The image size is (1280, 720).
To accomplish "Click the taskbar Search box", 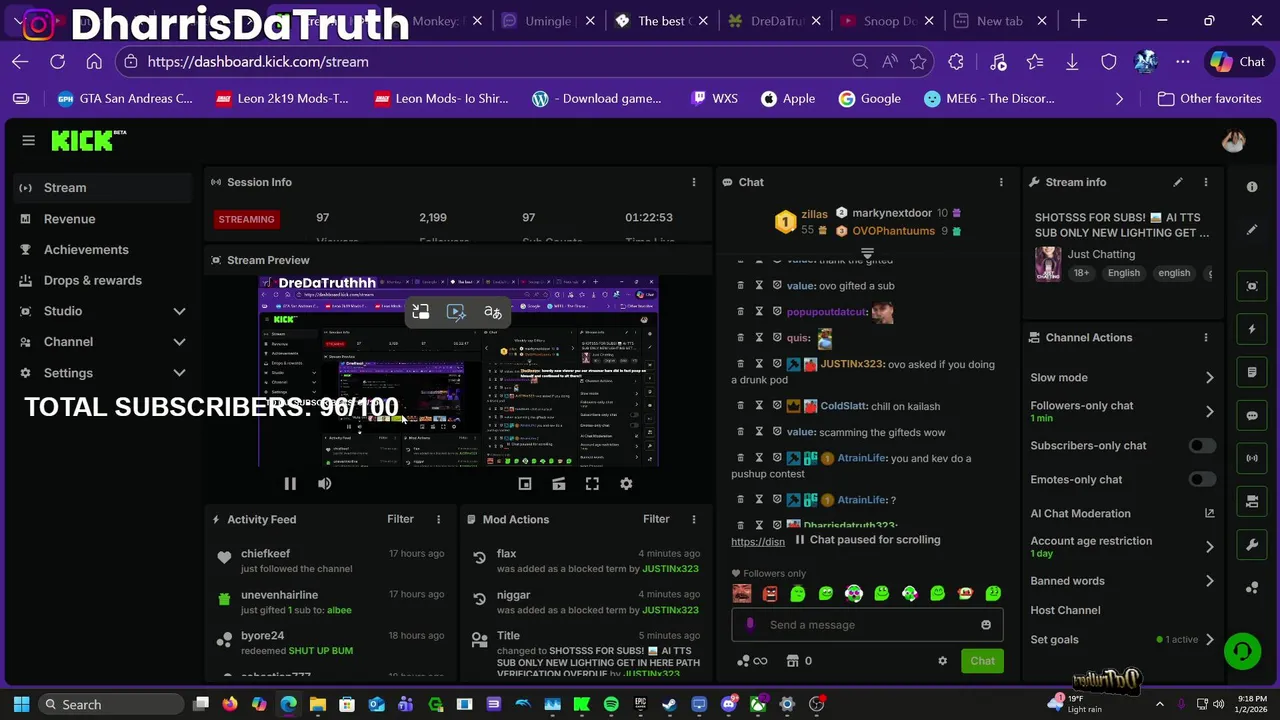I will point(112,705).
